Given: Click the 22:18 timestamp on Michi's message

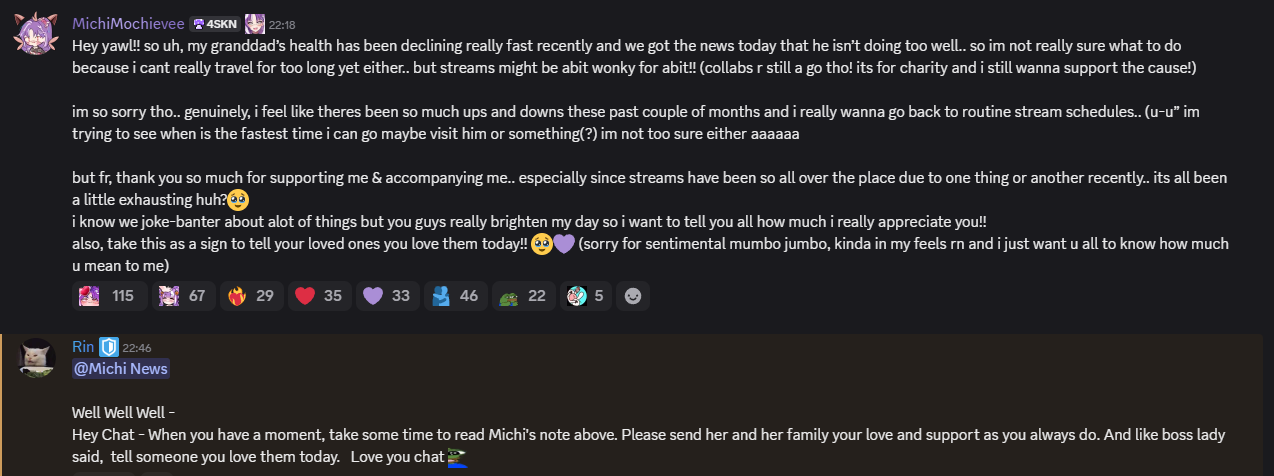Looking at the screenshot, I should 282,24.
